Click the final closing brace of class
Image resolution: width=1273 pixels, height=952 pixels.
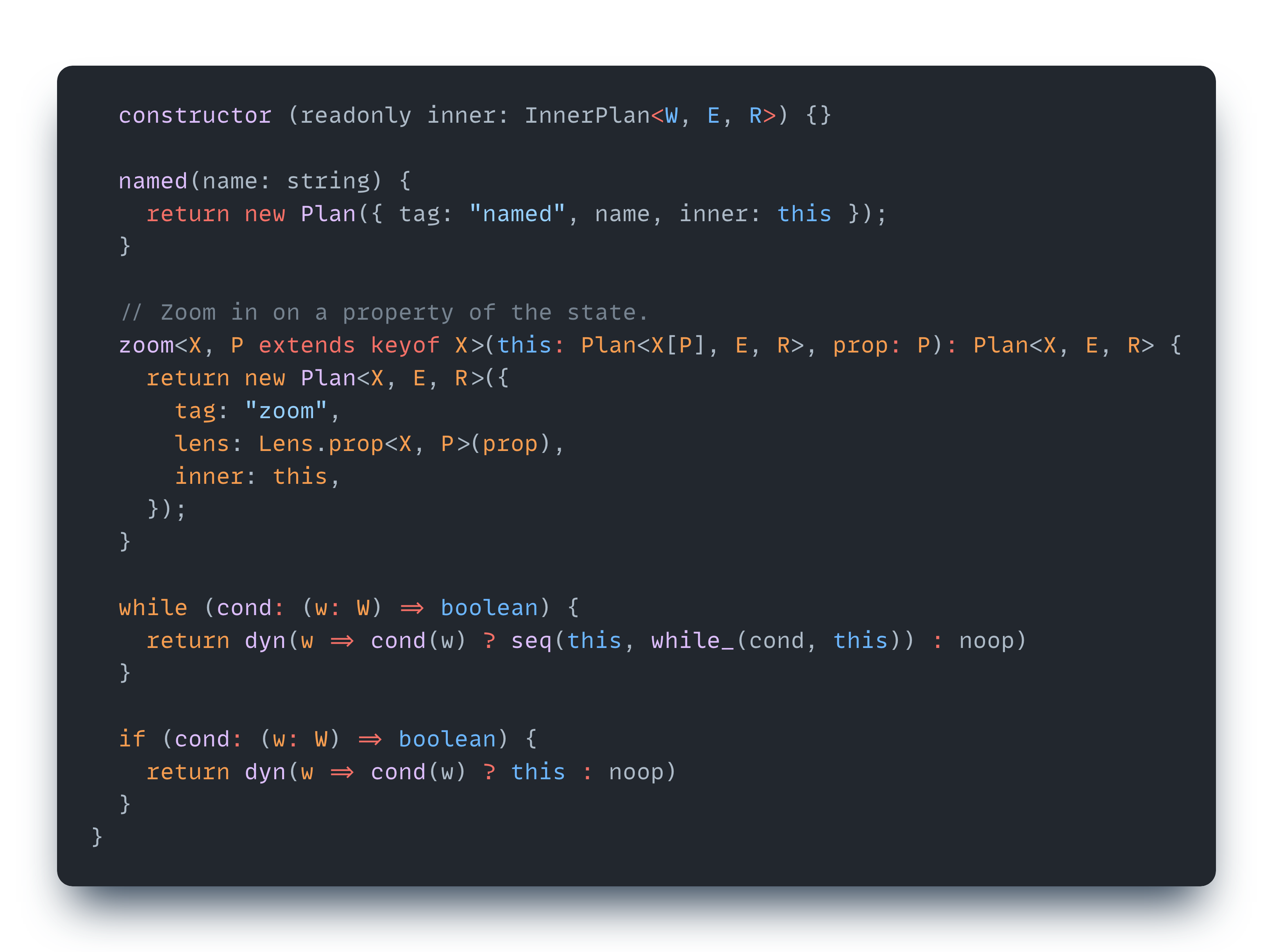pyautogui.click(x=97, y=836)
